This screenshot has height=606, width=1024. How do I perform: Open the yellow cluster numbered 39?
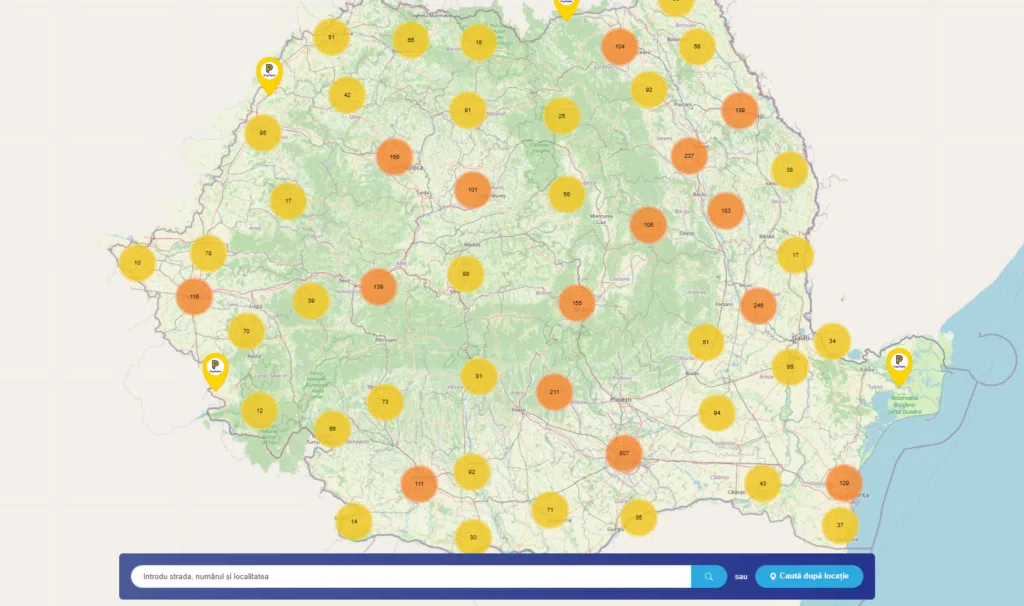click(x=311, y=301)
